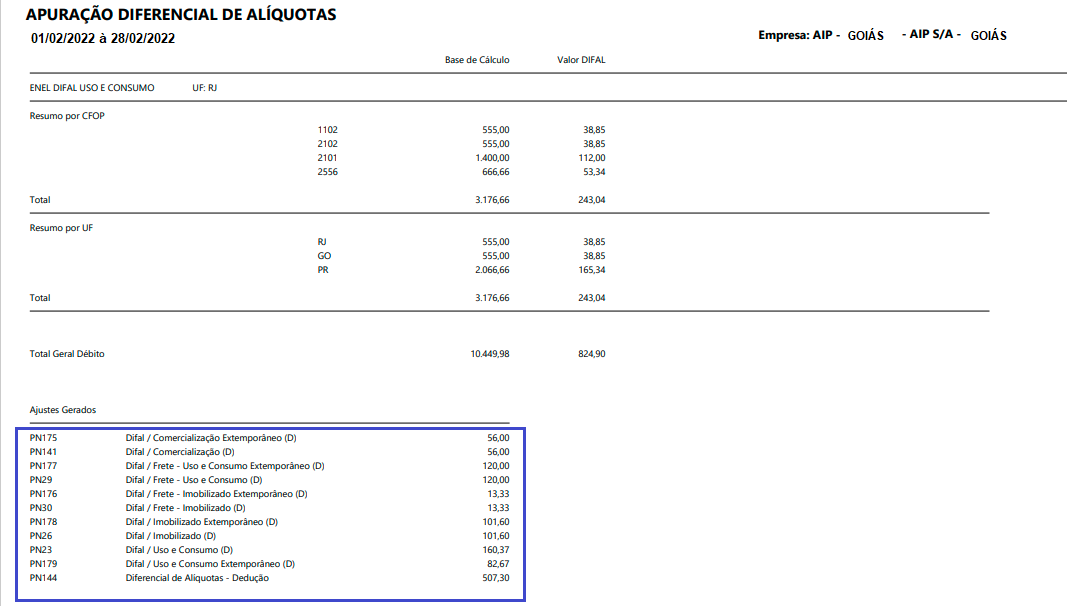
Task: Click the report title Apuração Diferencial de Alíquotas
Action: tap(181, 14)
